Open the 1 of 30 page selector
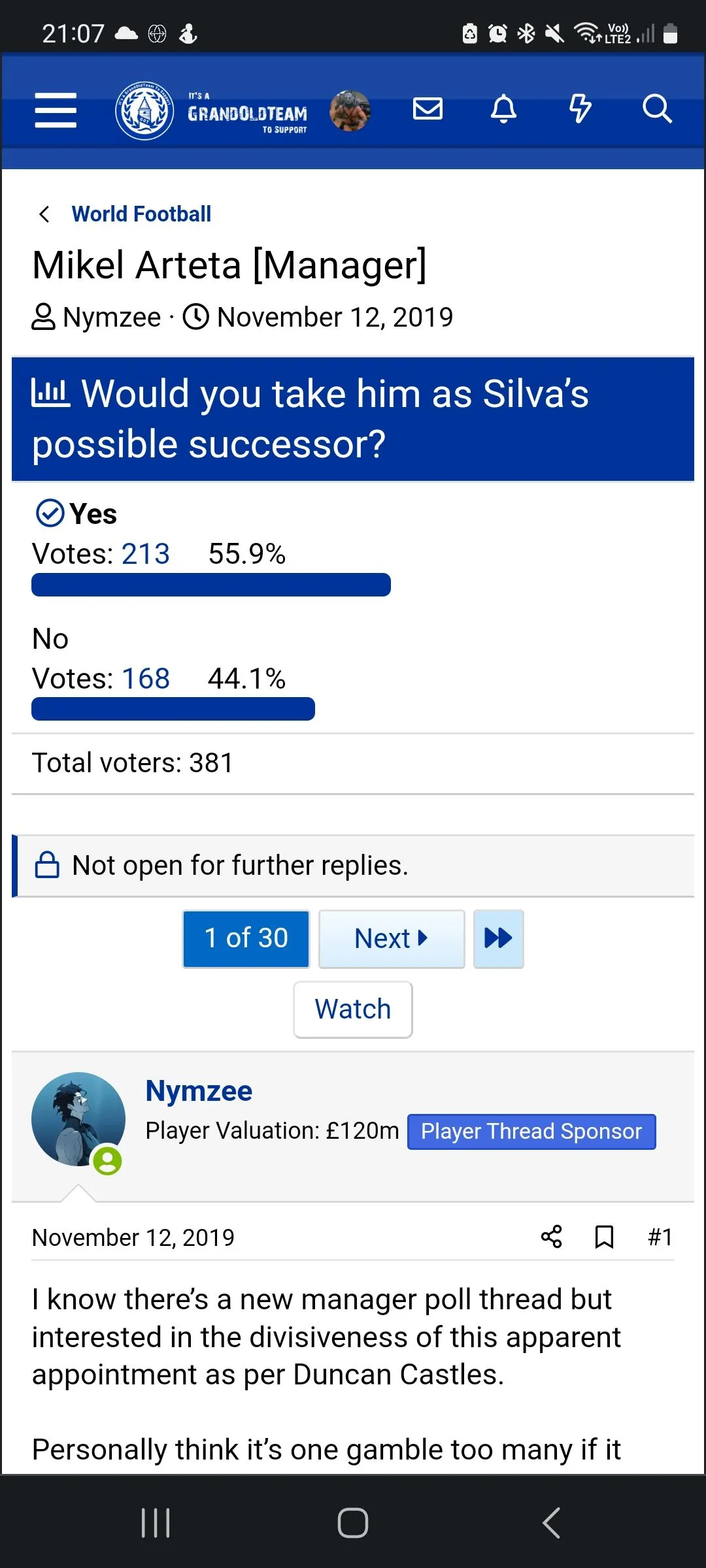Screen dimensions: 706x1568 point(246,938)
